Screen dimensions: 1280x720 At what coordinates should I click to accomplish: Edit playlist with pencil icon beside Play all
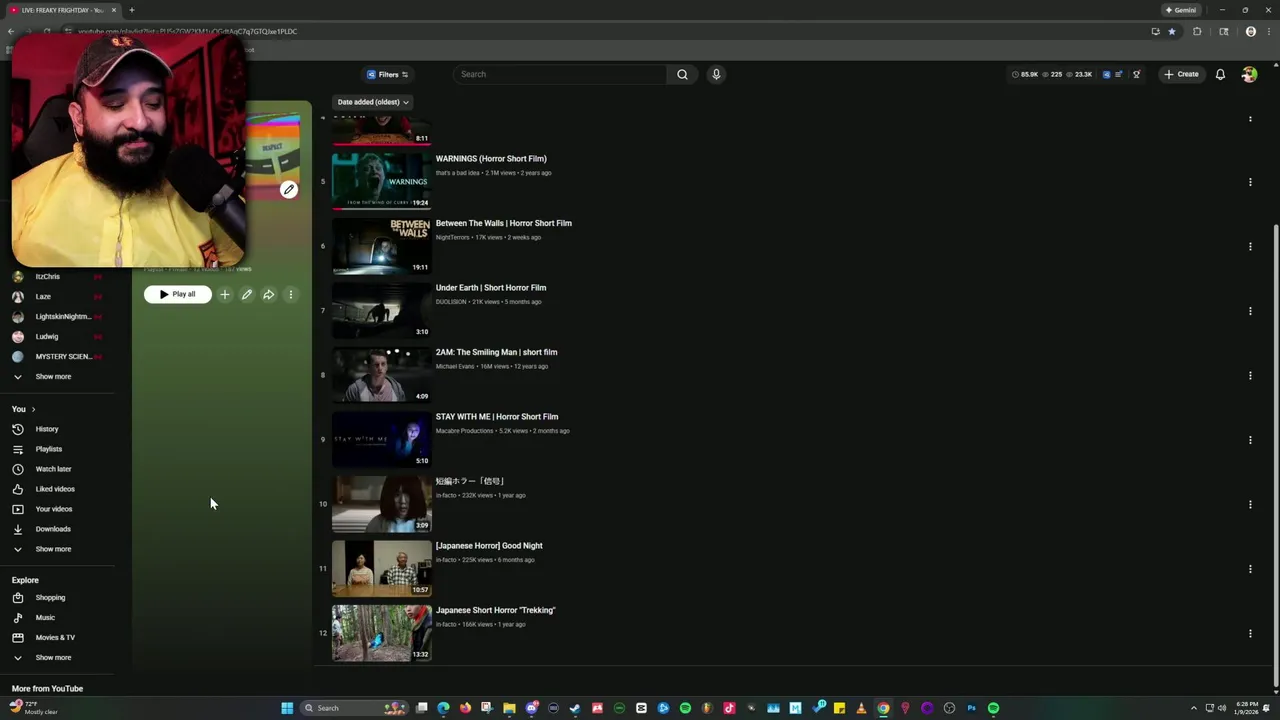(247, 295)
